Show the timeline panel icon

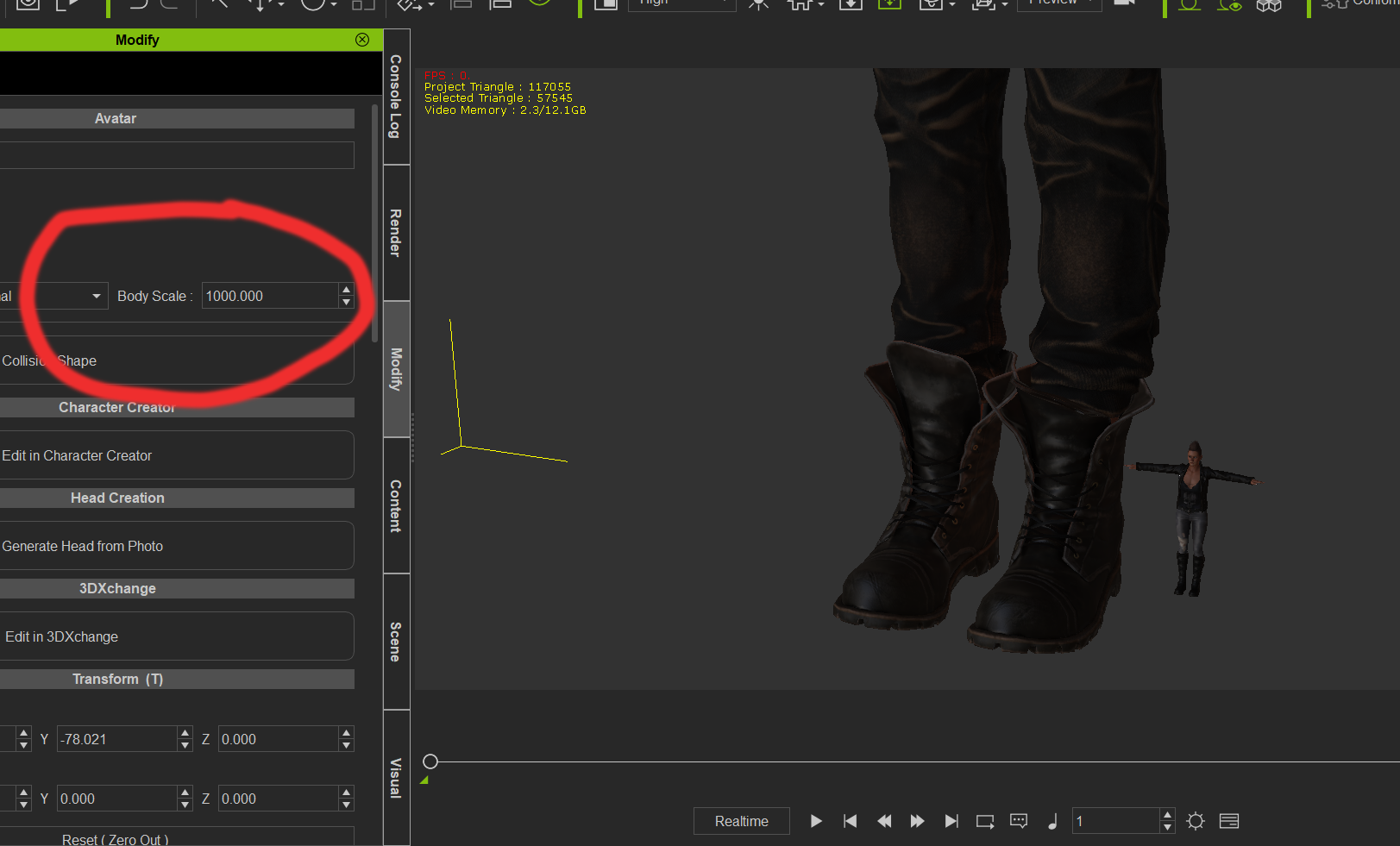coord(1229,821)
